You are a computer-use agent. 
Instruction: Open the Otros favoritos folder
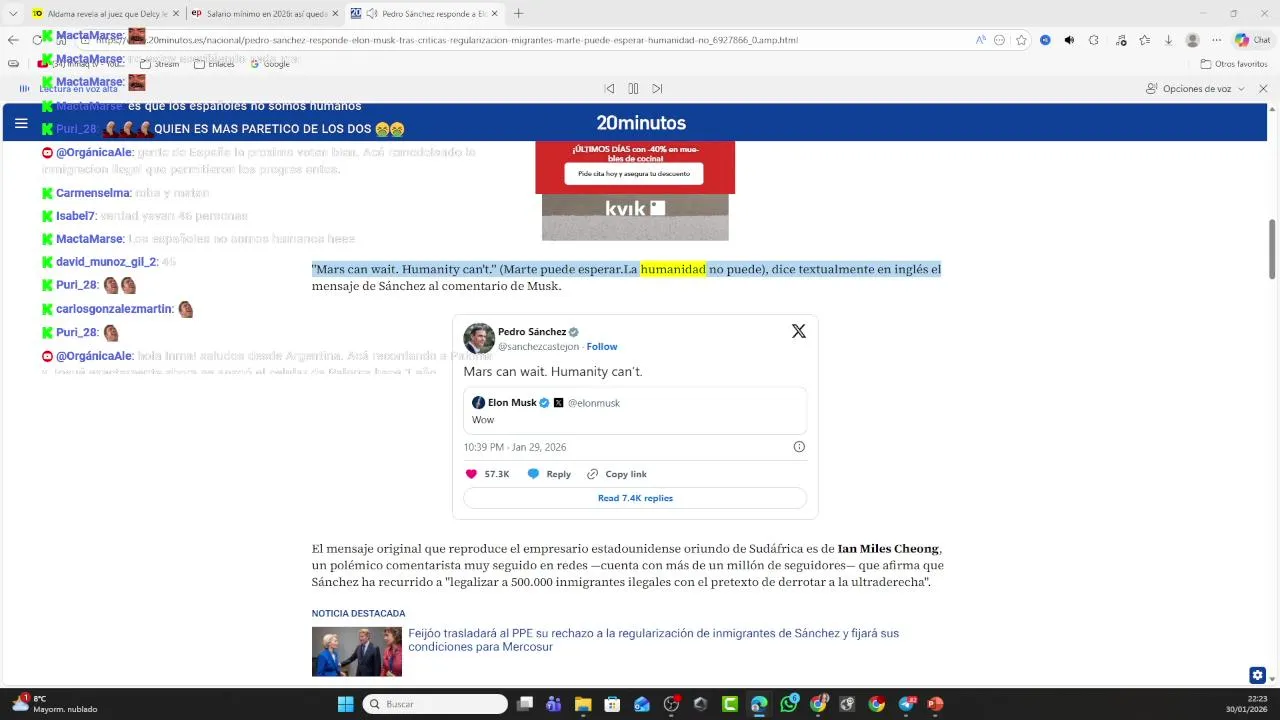[x=1234, y=64]
